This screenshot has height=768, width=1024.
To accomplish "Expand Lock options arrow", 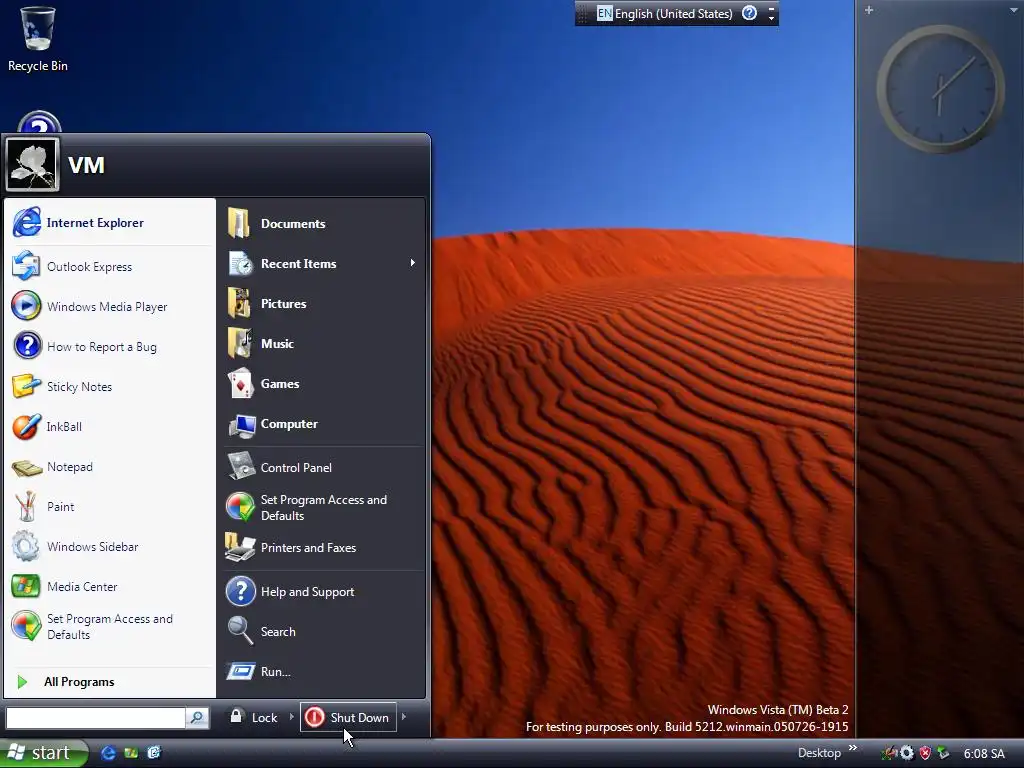I will pos(291,716).
